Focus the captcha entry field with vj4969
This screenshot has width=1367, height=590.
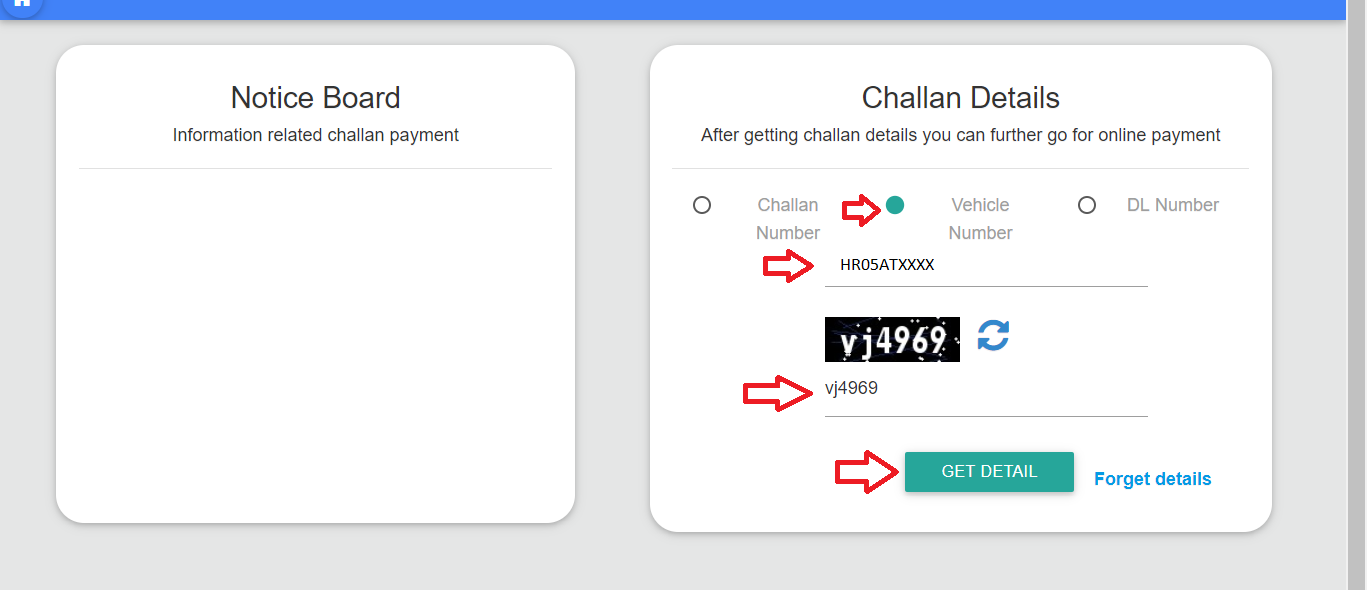(985, 389)
